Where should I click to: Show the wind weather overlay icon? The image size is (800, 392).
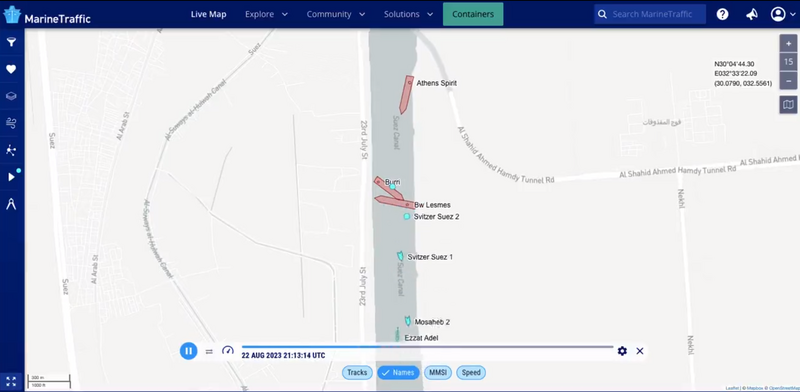point(11,122)
